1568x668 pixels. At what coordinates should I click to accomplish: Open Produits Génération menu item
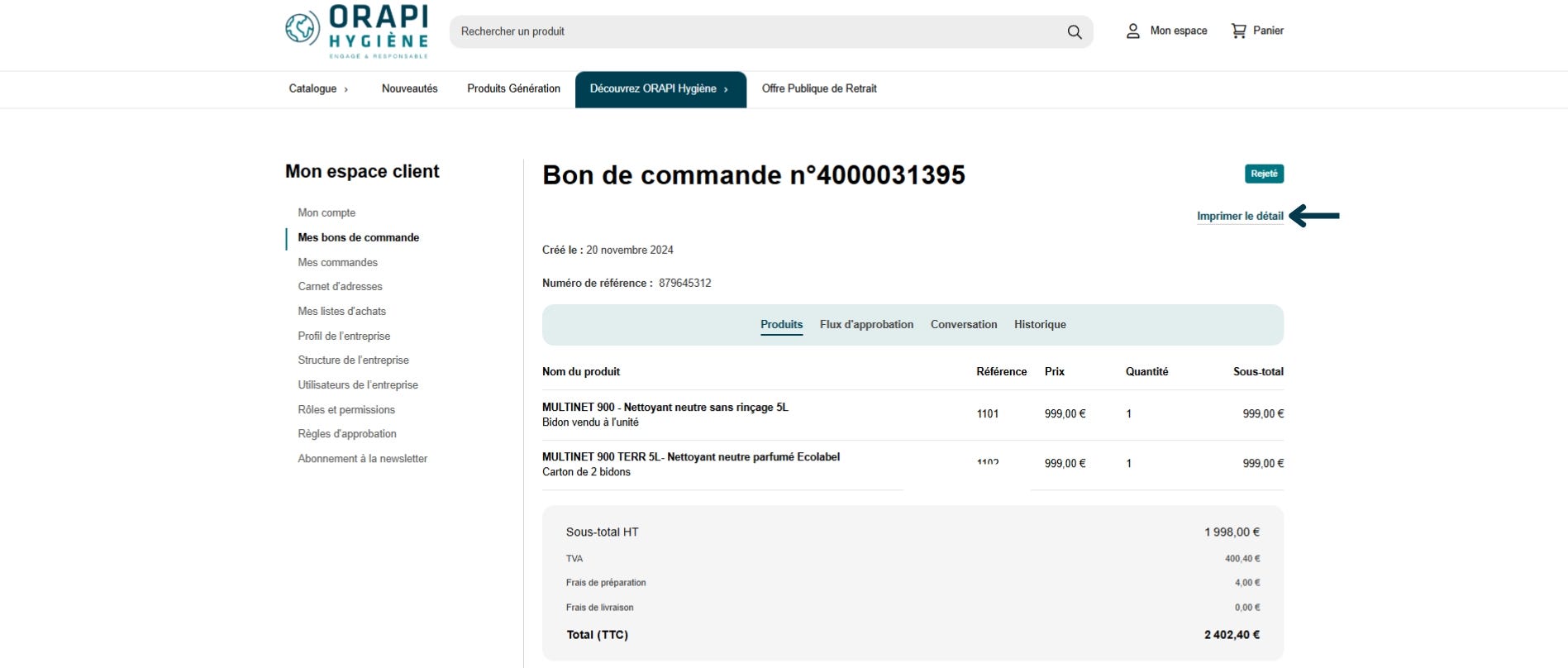pyautogui.click(x=513, y=88)
